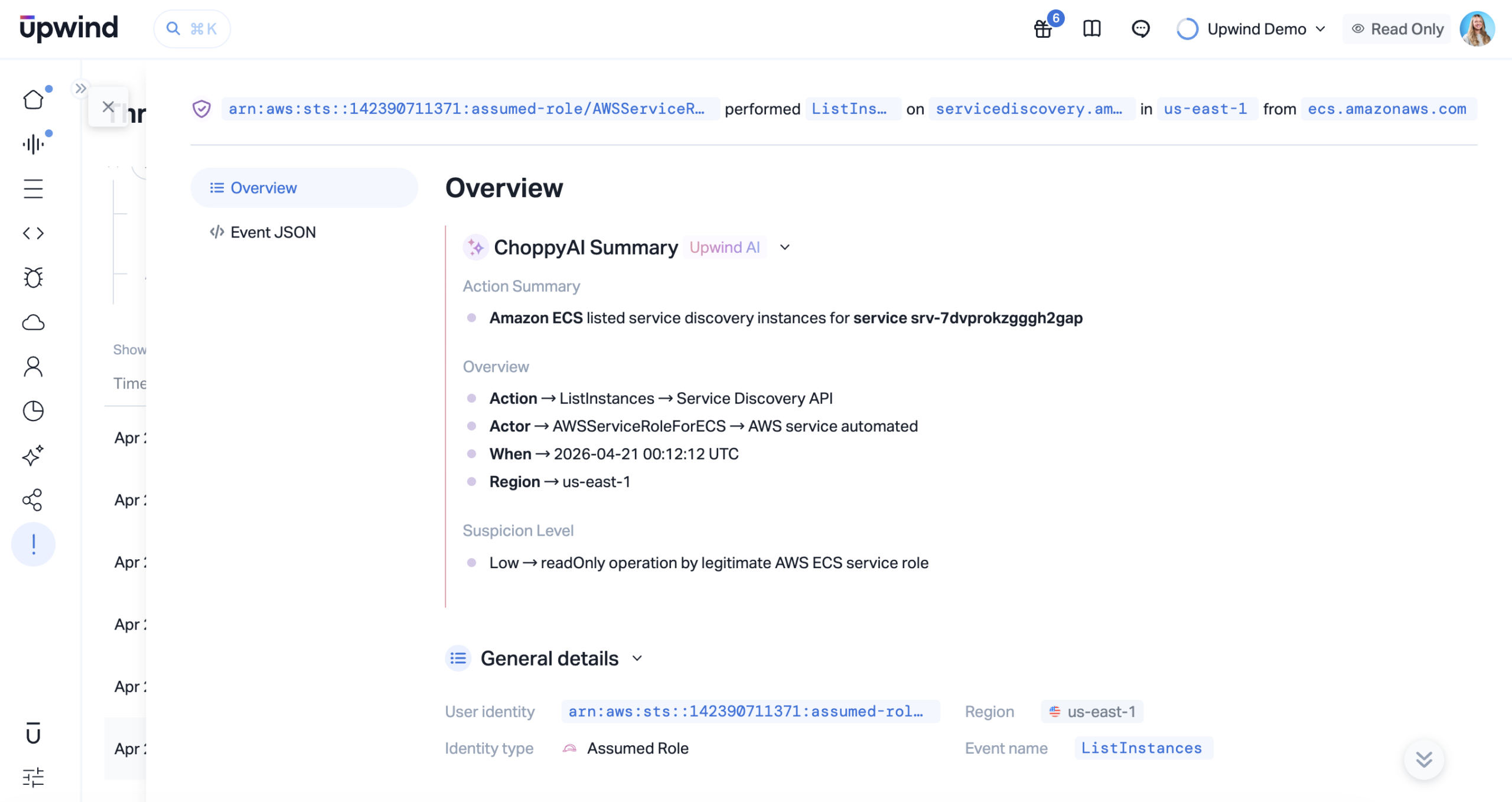Click the ecs.amazonaws.com chip

pos(1388,109)
